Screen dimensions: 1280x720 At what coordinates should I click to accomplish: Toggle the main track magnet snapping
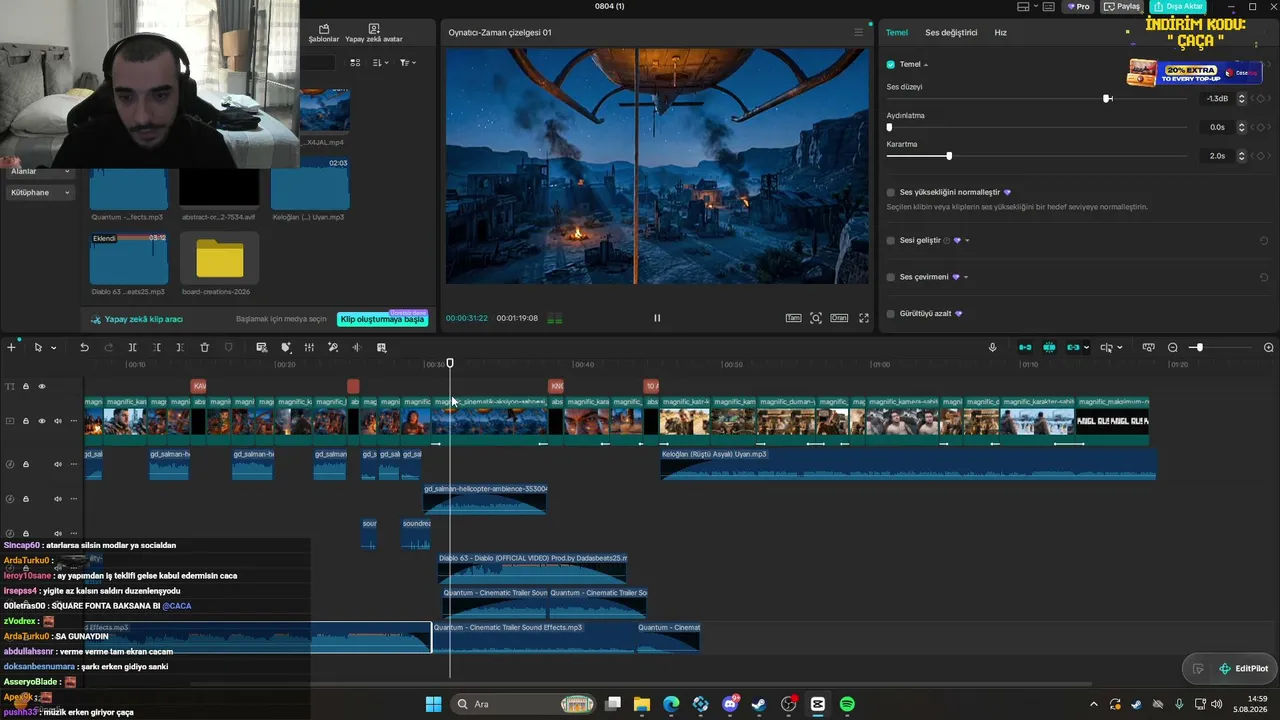[1025, 347]
